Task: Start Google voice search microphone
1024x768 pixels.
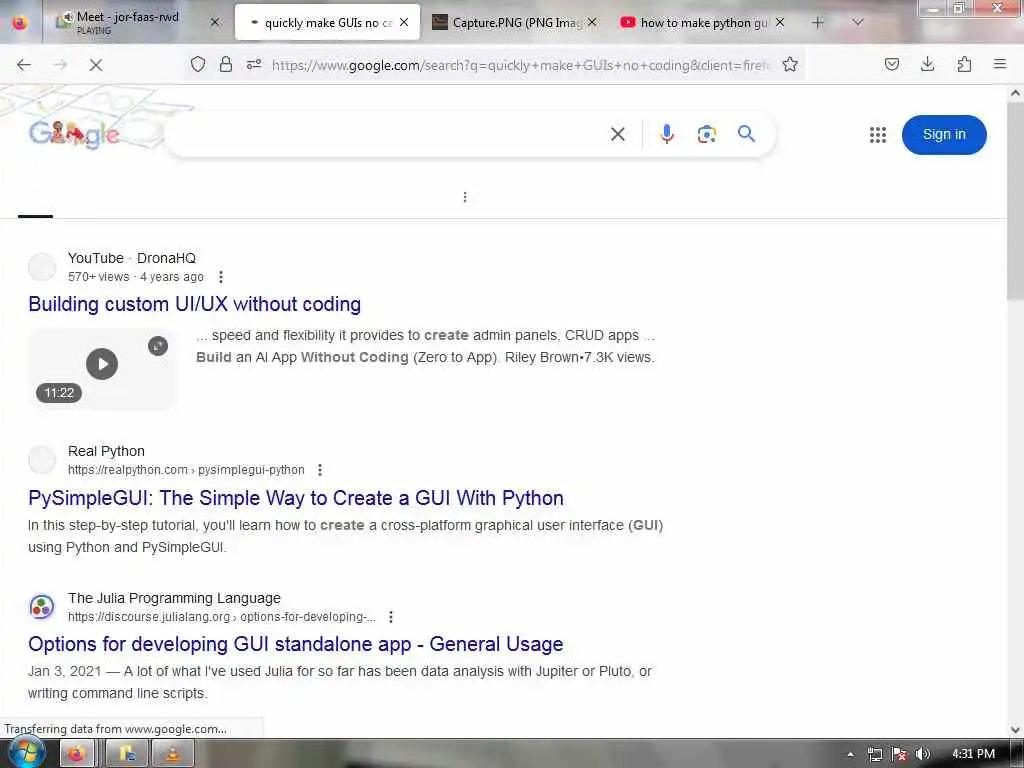Action: coord(667,135)
